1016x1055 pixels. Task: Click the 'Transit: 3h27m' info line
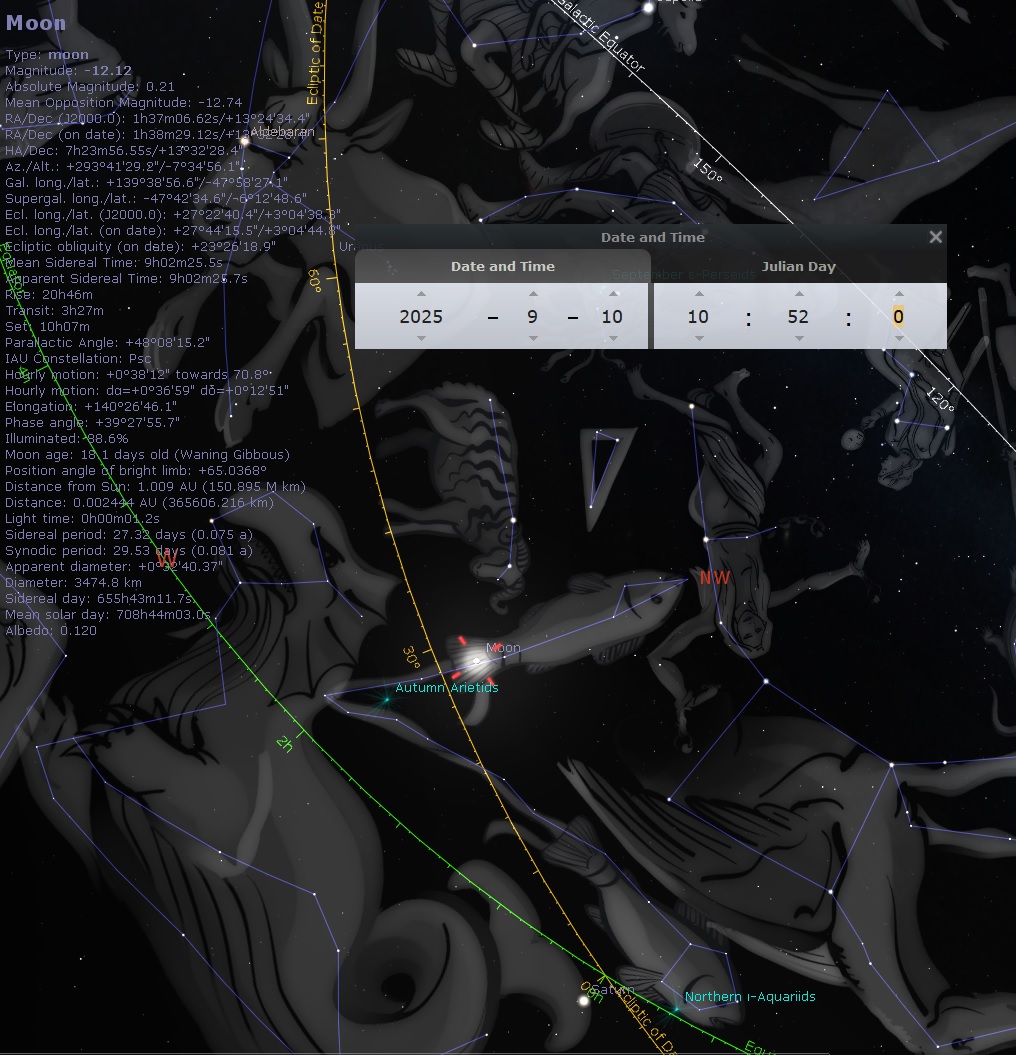(55, 311)
